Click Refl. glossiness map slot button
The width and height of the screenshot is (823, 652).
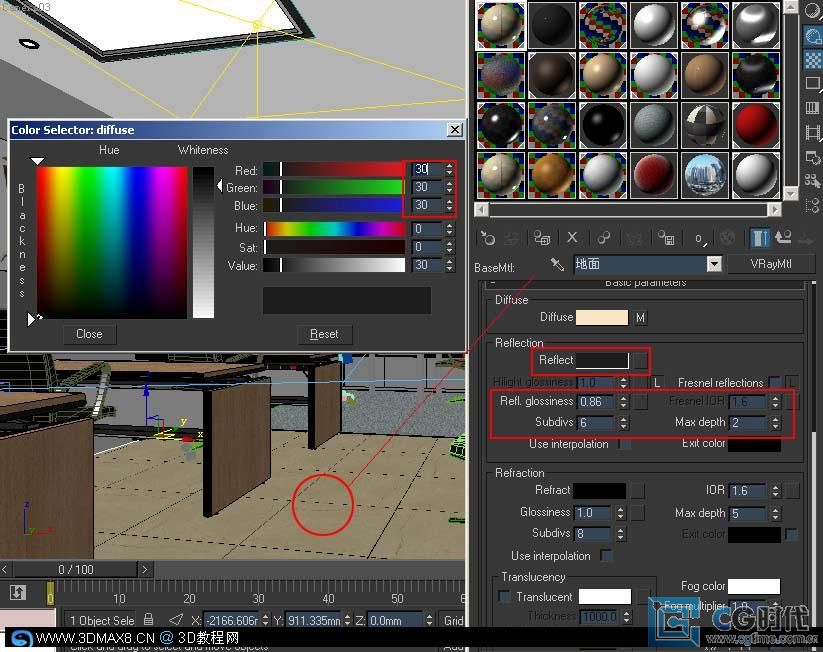pyautogui.click(x=640, y=402)
